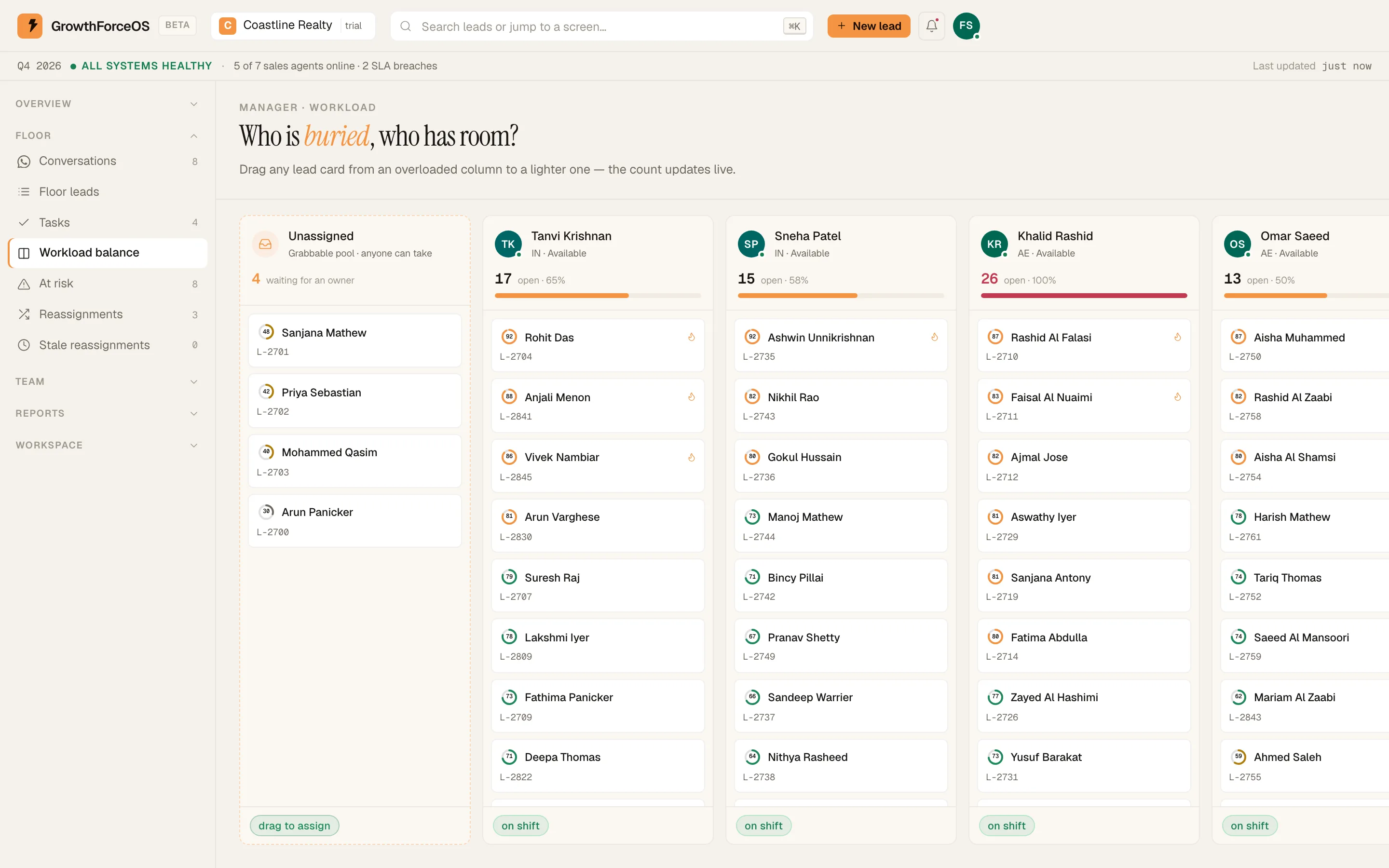Expand the Overview sidebar section
The image size is (1389, 868).
click(107, 104)
